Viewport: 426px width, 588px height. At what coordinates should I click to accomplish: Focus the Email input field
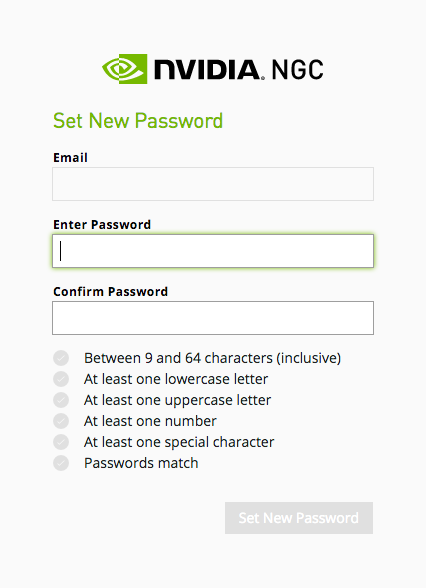[x=213, y=184]
